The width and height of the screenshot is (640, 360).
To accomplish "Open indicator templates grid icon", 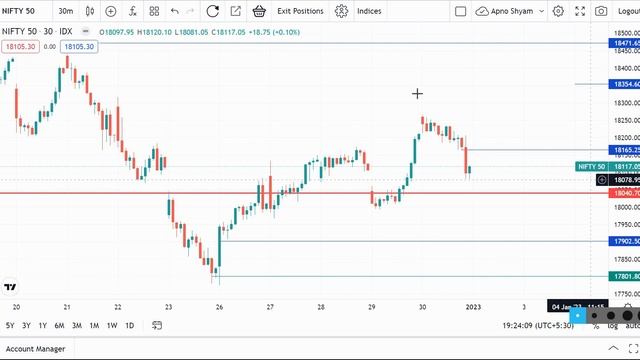I will 154,11.
